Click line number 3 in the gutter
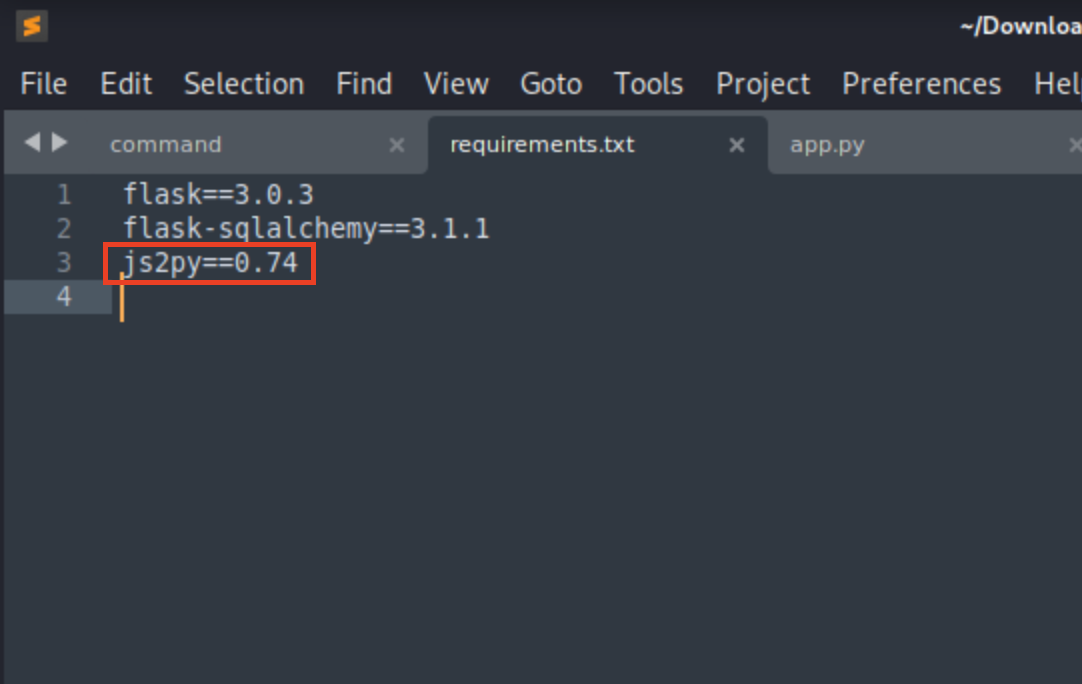 click(63, 262)
